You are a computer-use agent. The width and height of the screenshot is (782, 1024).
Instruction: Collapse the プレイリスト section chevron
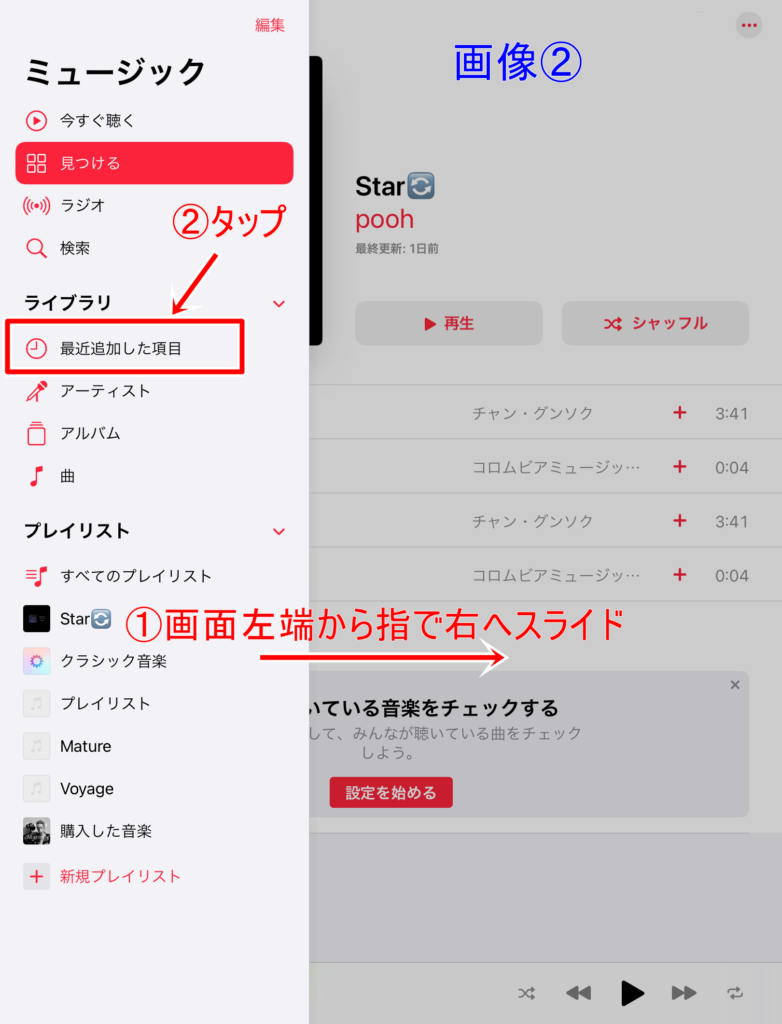(x=279, y=532)
